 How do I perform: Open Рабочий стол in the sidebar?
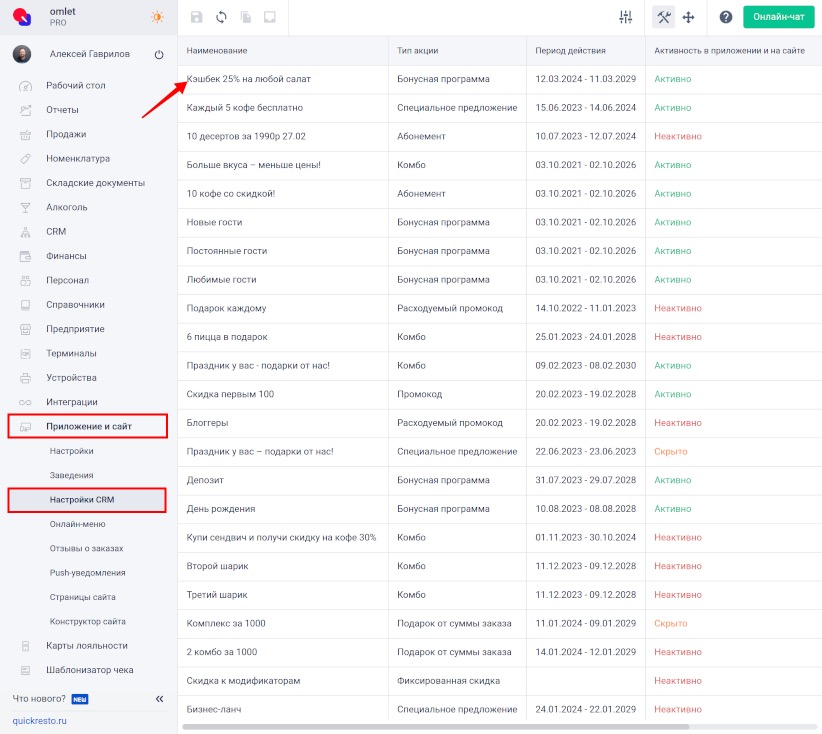tap(75, 85)
